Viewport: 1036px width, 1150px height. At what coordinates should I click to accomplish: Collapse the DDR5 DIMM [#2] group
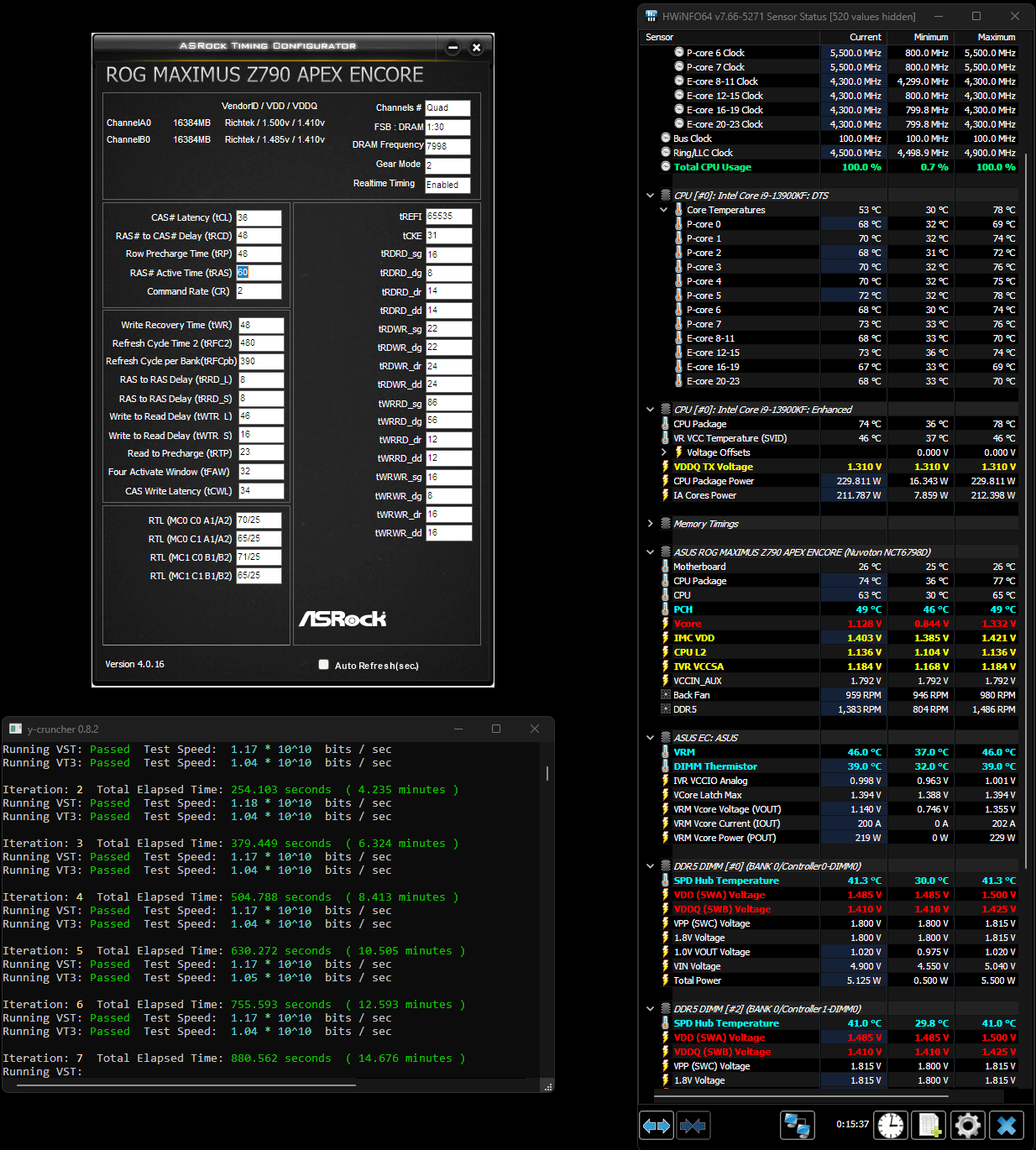coord(650,1009)
